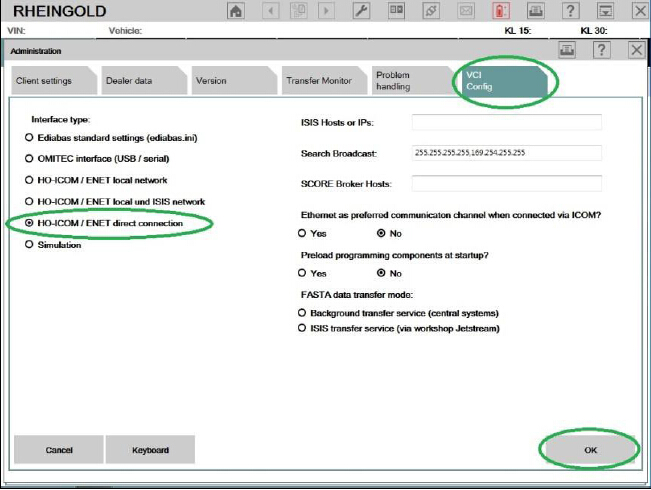
Task: Click the minimize-to-tray toolbar icon
Action: pos(605,11)
